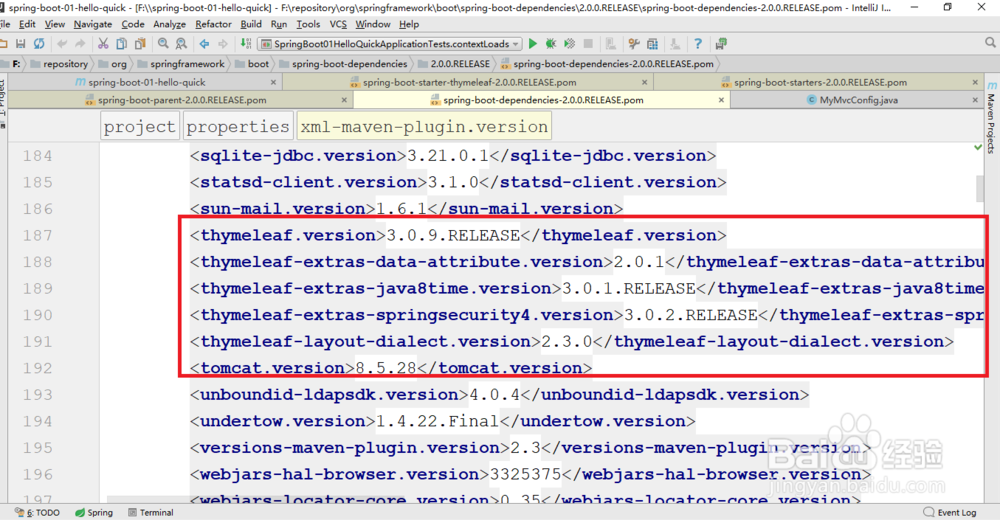Open the View menu
Image resolution: width=1000 pixels, height=520 pixels.
(54, 24)
